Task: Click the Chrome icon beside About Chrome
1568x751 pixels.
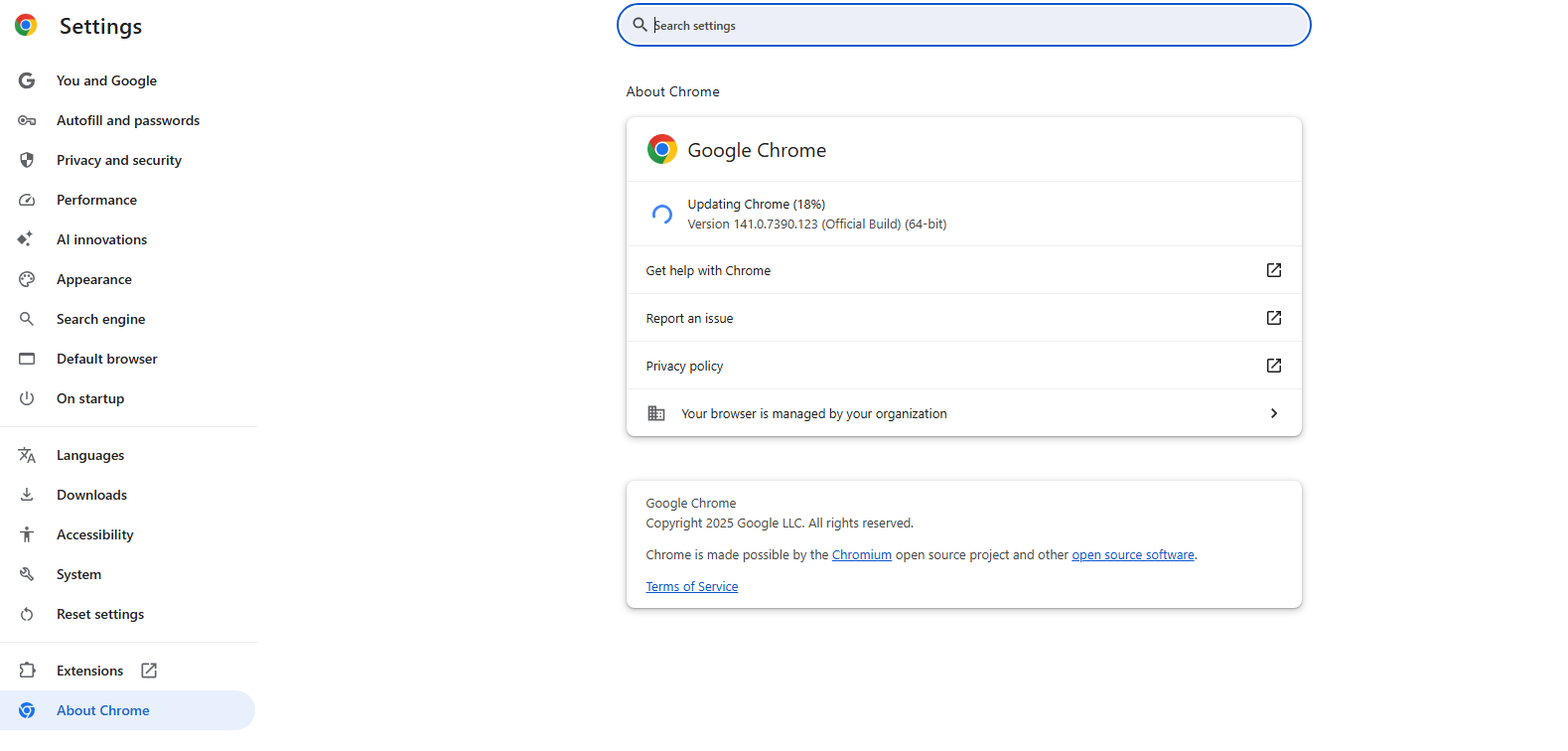Action: pyautogui.click(x=27, y=710)
